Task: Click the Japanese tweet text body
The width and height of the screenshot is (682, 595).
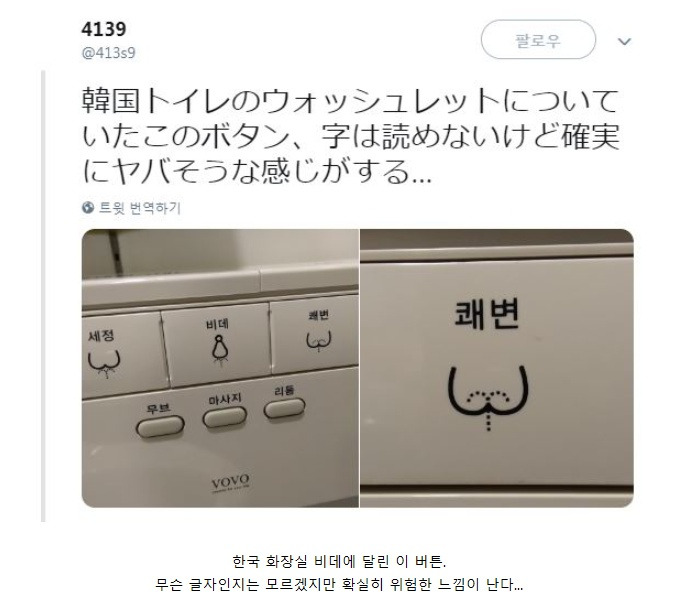Action: tap(351, 136)
